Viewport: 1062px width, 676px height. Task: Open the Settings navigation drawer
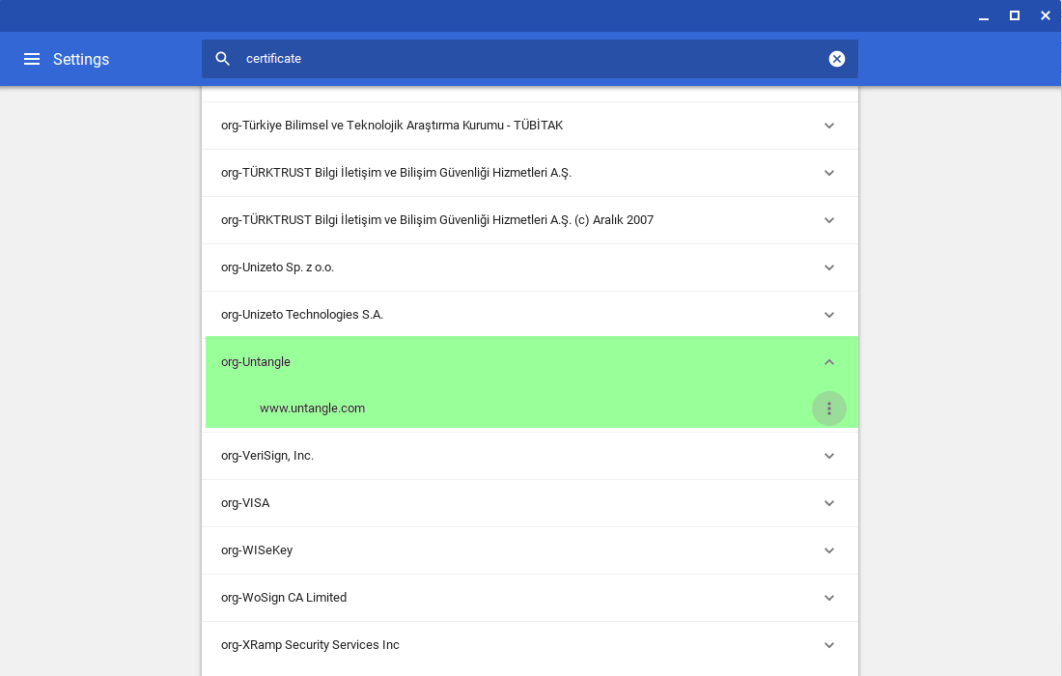tap(32, 59)
